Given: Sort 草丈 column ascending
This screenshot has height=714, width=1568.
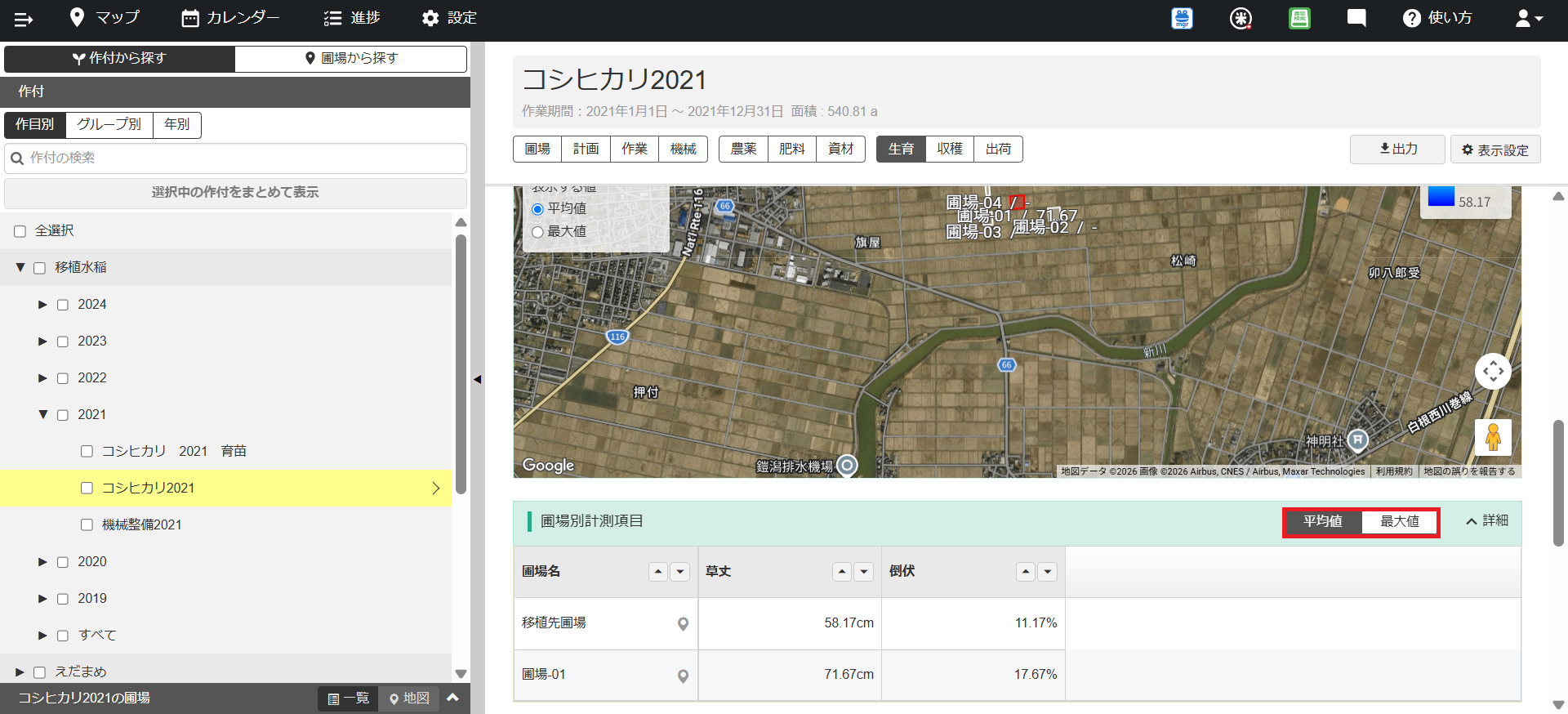Looking at the screenshot, I should click(842, 572).
